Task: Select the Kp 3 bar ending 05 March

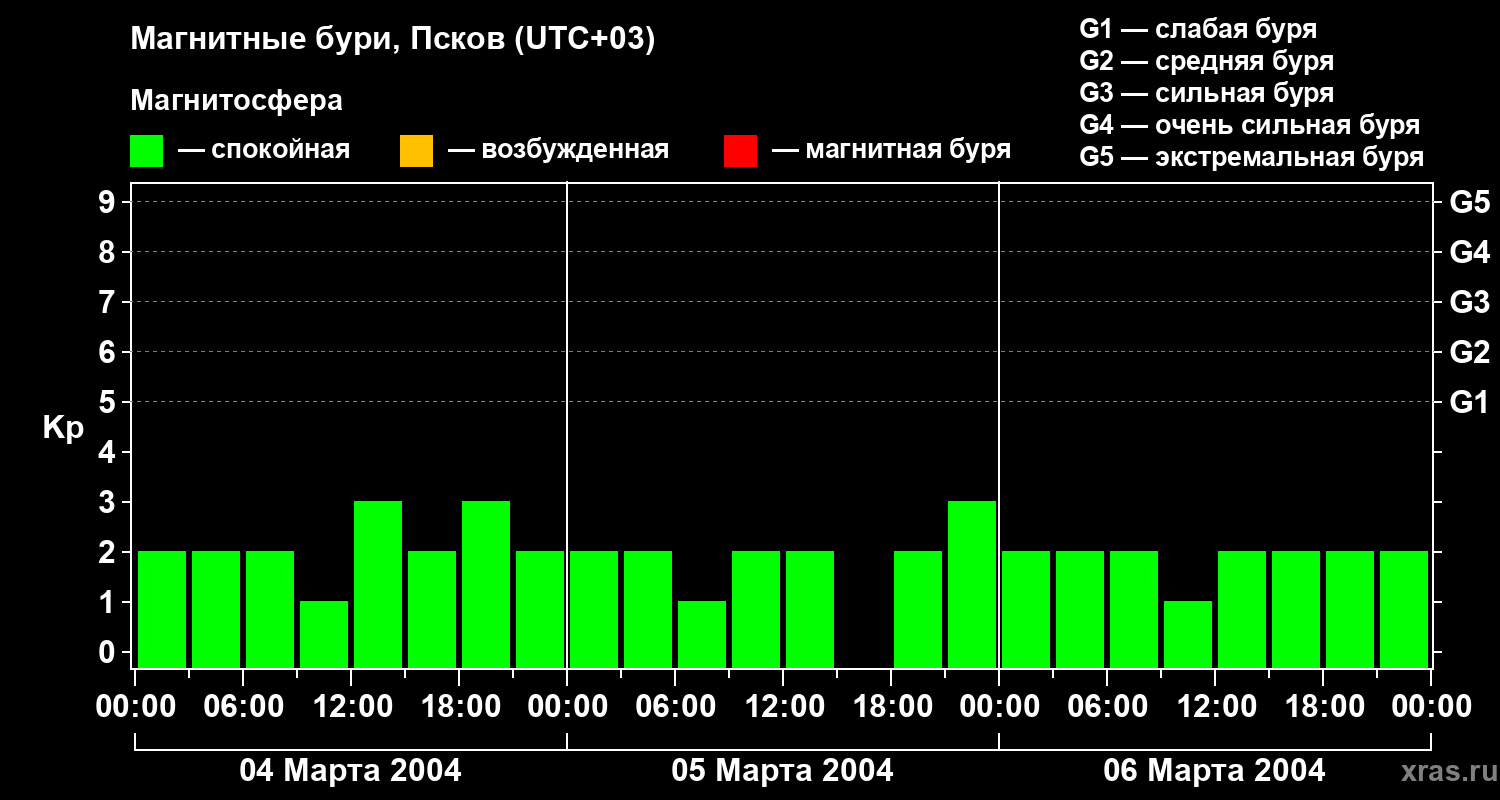Action: [972, 584]
